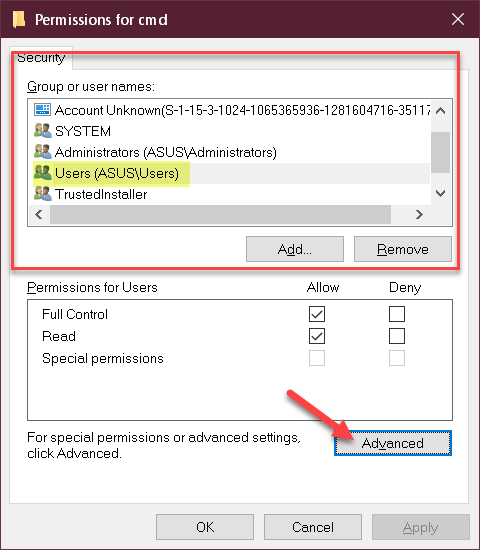Click the folder icon in title bar
The image size is (480, 550).
[19, 19]
